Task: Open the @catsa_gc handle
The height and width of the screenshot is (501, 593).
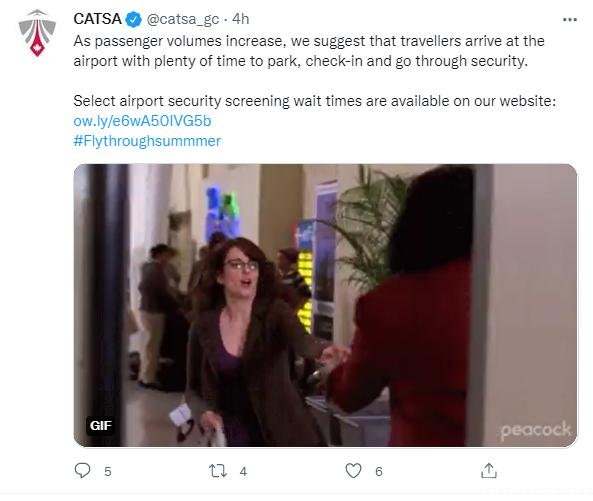Action: coord(183,19)
